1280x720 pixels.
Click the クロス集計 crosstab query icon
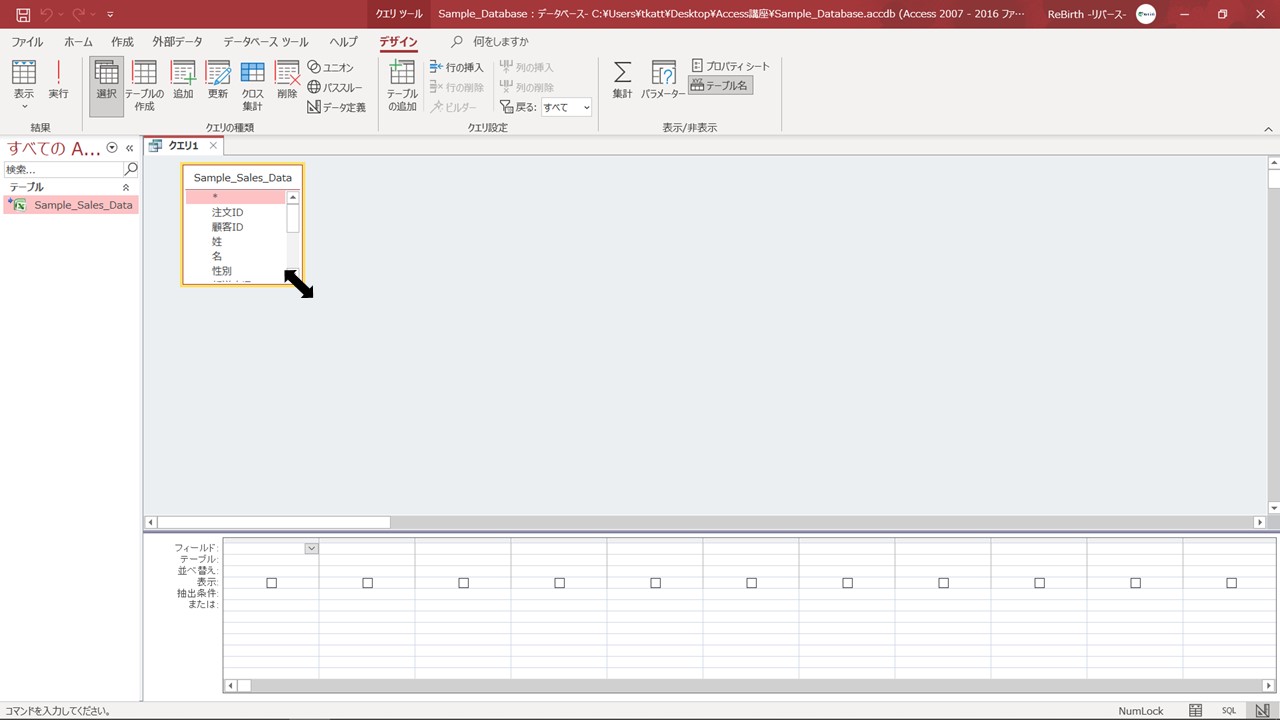pyautogui.click(x=252, y=84)
